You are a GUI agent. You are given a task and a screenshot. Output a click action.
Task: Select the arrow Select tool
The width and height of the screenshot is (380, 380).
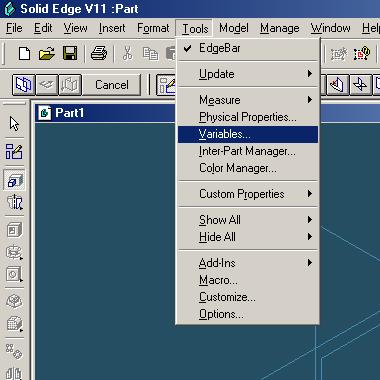click(x=14, y=124)
